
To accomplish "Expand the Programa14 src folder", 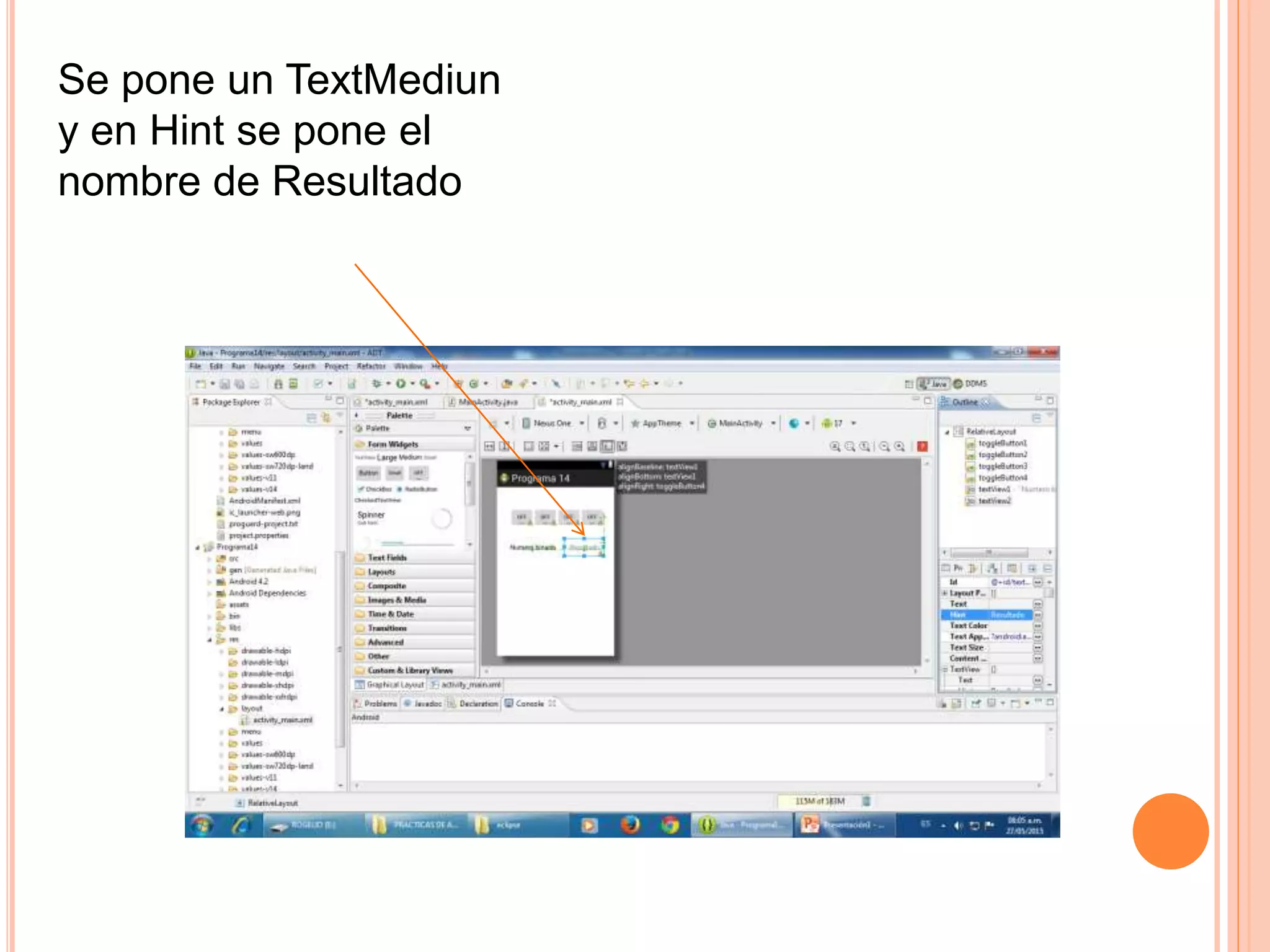I will 210,558.
